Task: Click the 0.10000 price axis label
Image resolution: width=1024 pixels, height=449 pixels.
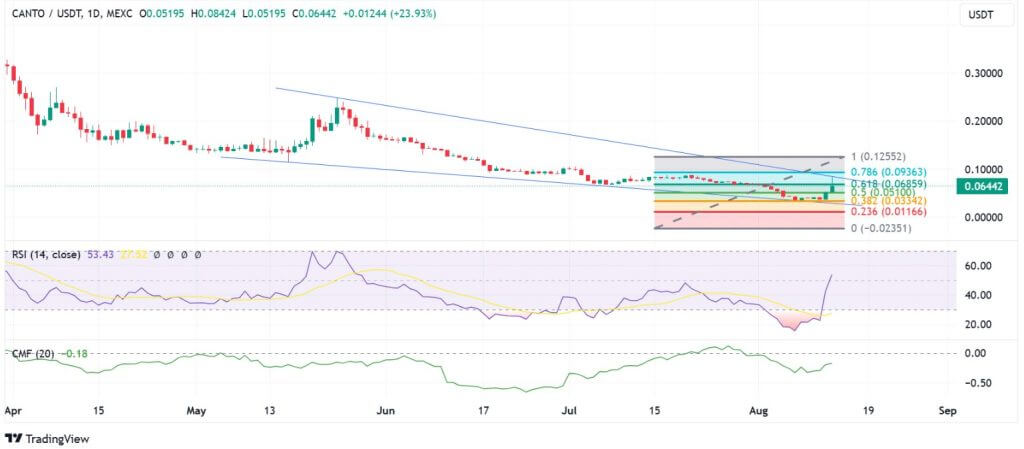Action: point(984,169)
